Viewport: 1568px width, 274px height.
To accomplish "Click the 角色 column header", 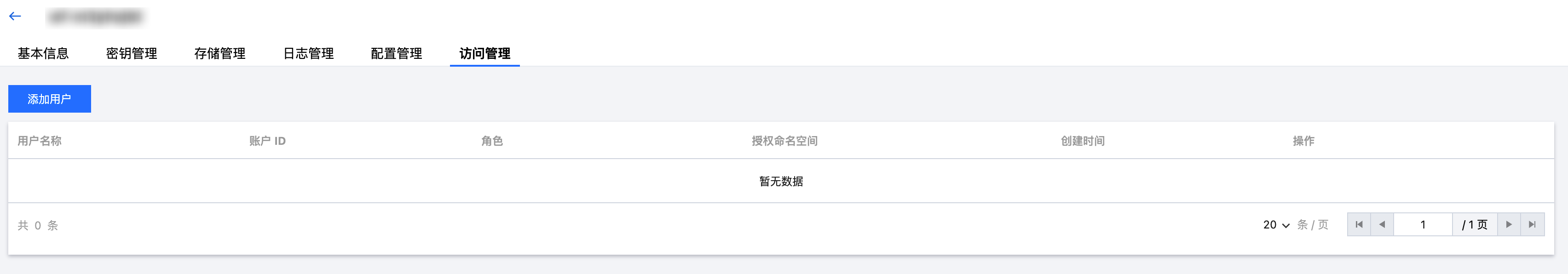I will [x=492, y=141].
